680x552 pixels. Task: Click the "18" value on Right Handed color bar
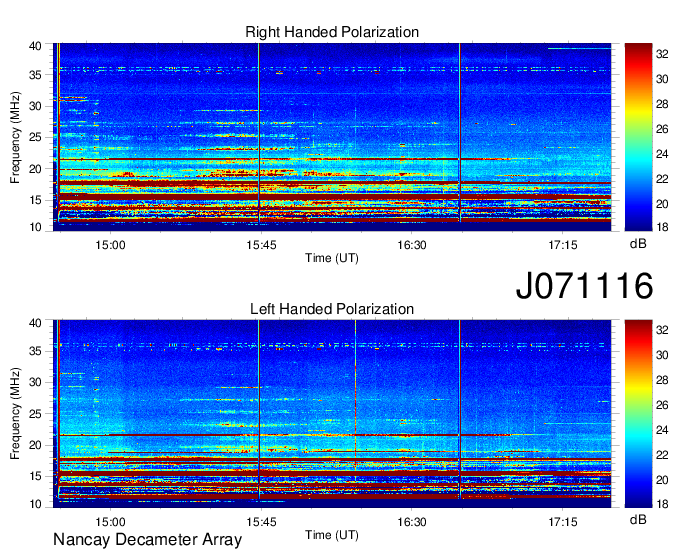(x=662, y=227)
